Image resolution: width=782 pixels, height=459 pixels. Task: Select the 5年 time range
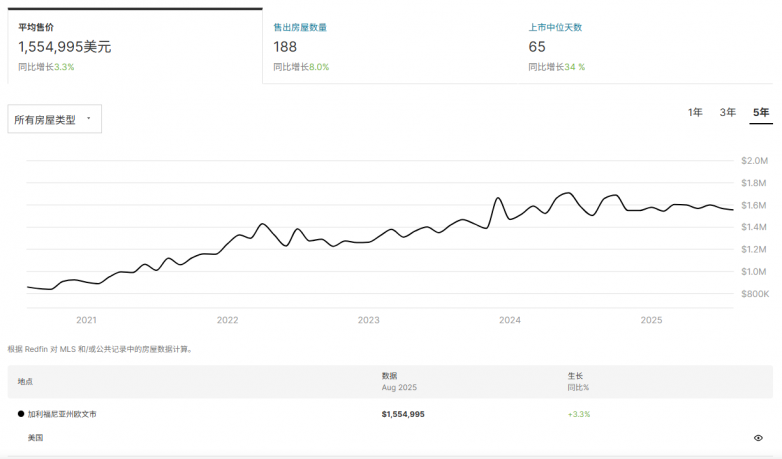761,112
